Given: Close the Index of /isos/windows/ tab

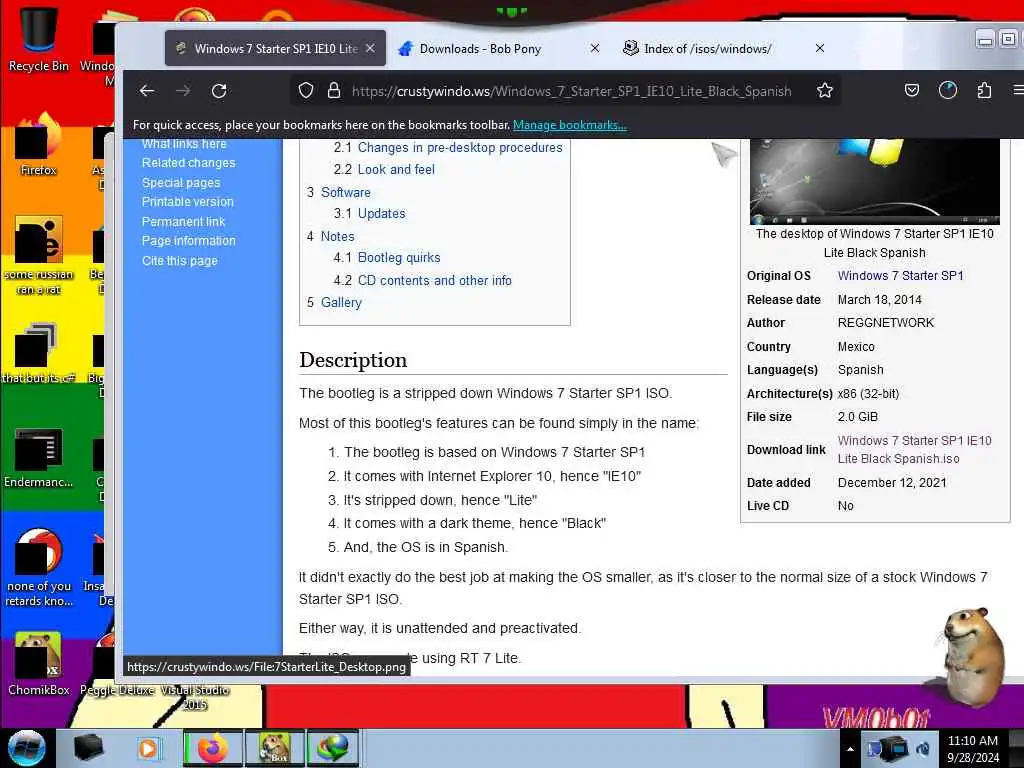Looking at the screenshot, I should pos(820,48).
